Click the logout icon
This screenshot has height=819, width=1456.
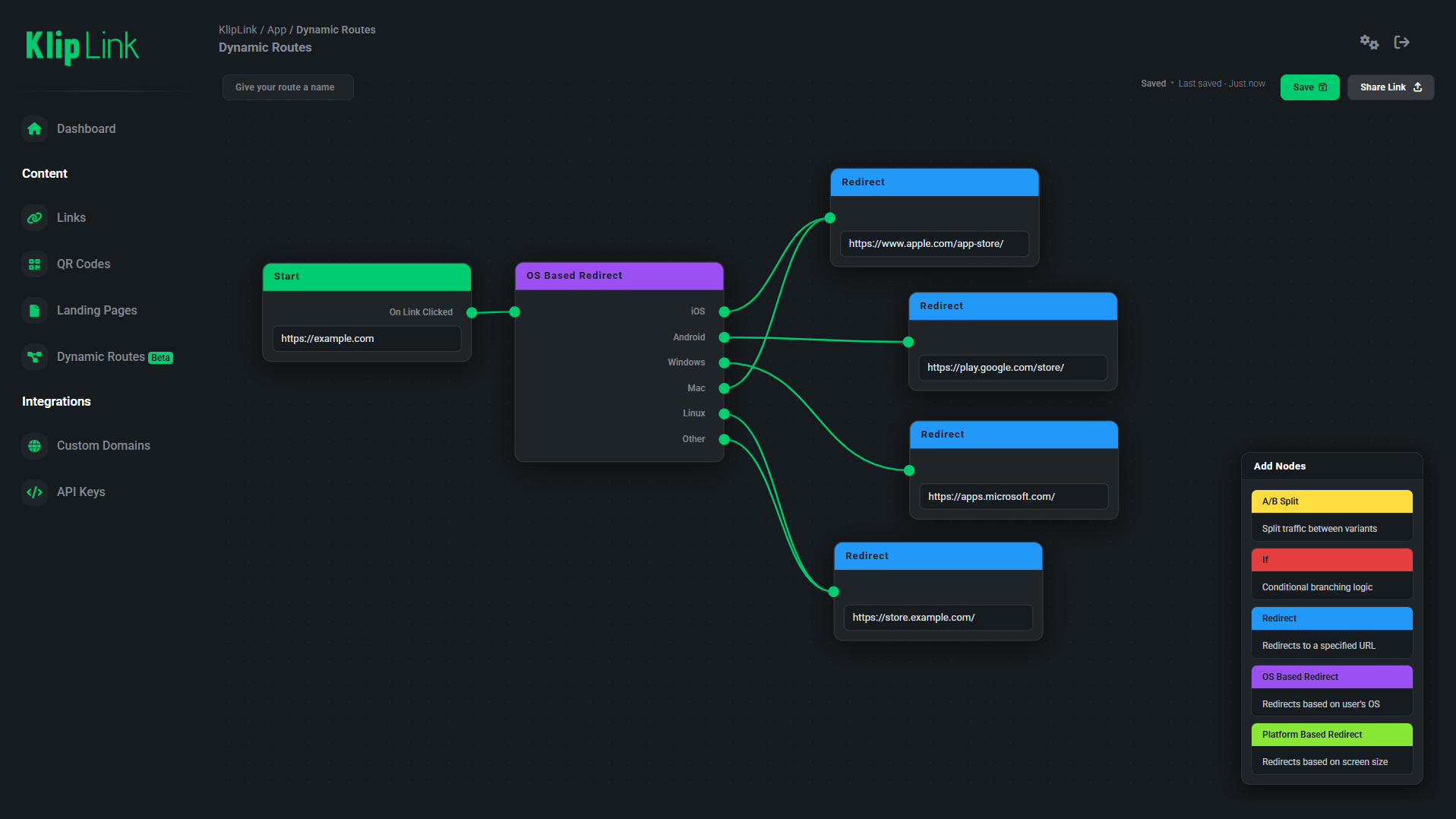point(1402,43)
